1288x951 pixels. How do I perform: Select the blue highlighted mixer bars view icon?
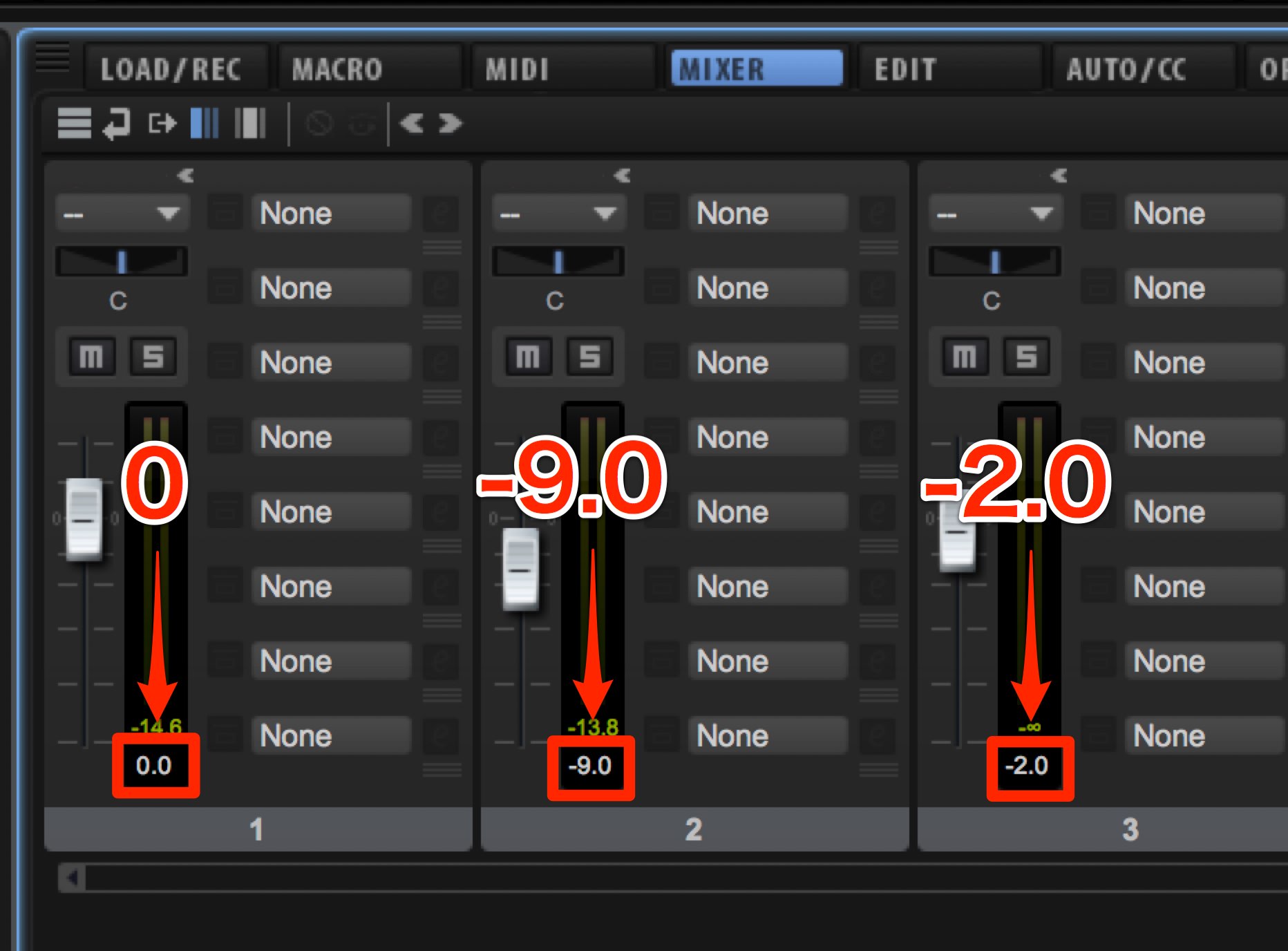(205, 124)
